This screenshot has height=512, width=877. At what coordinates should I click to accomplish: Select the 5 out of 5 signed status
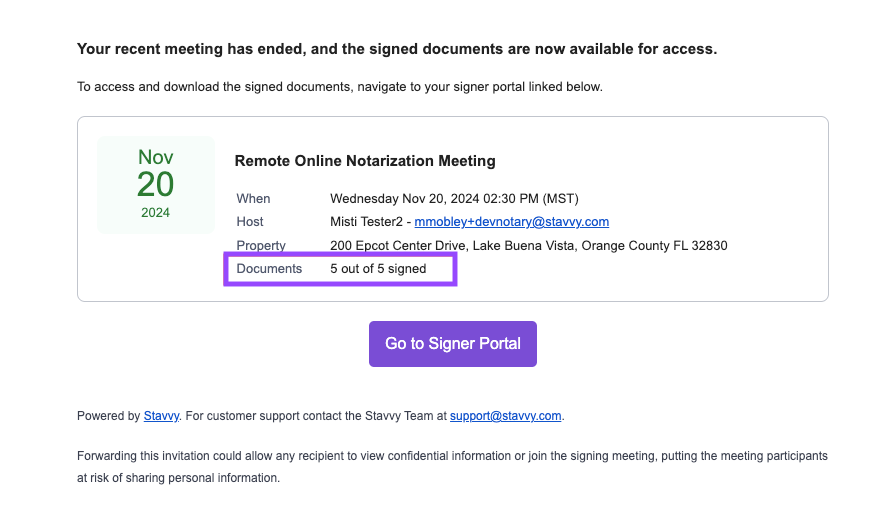pyautogui.click(x=378, y=269)
